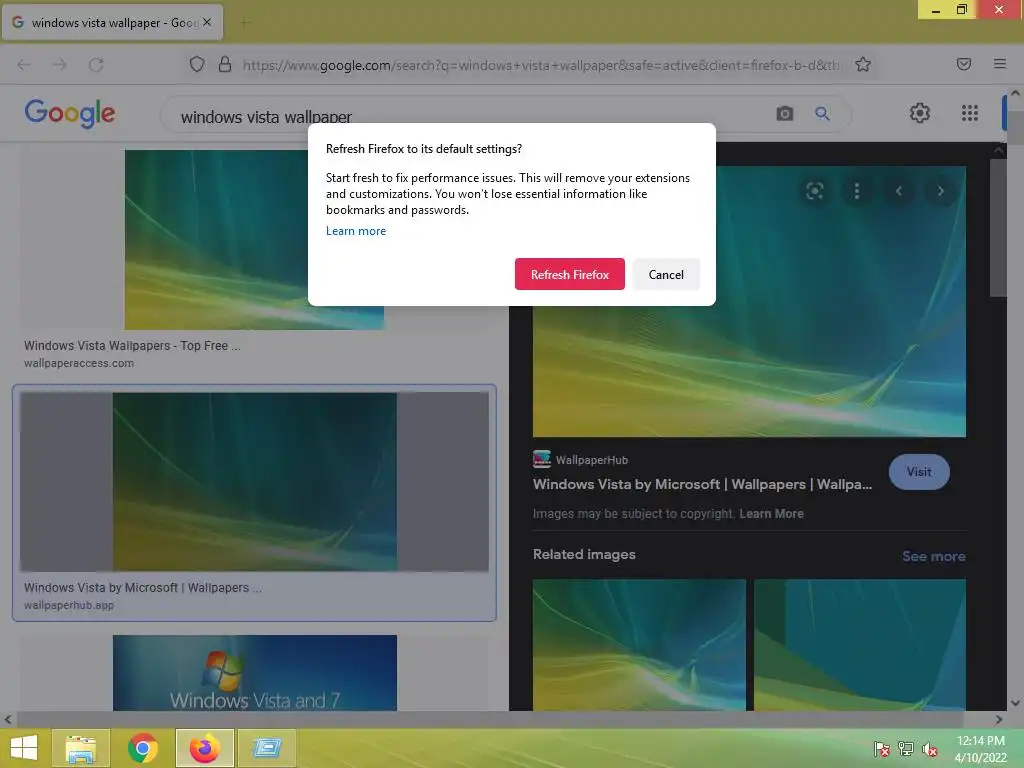Click preview panel vertical scrollbar thumb
The height and width of the screenshot is (768, 1024).
coord(998,229)
